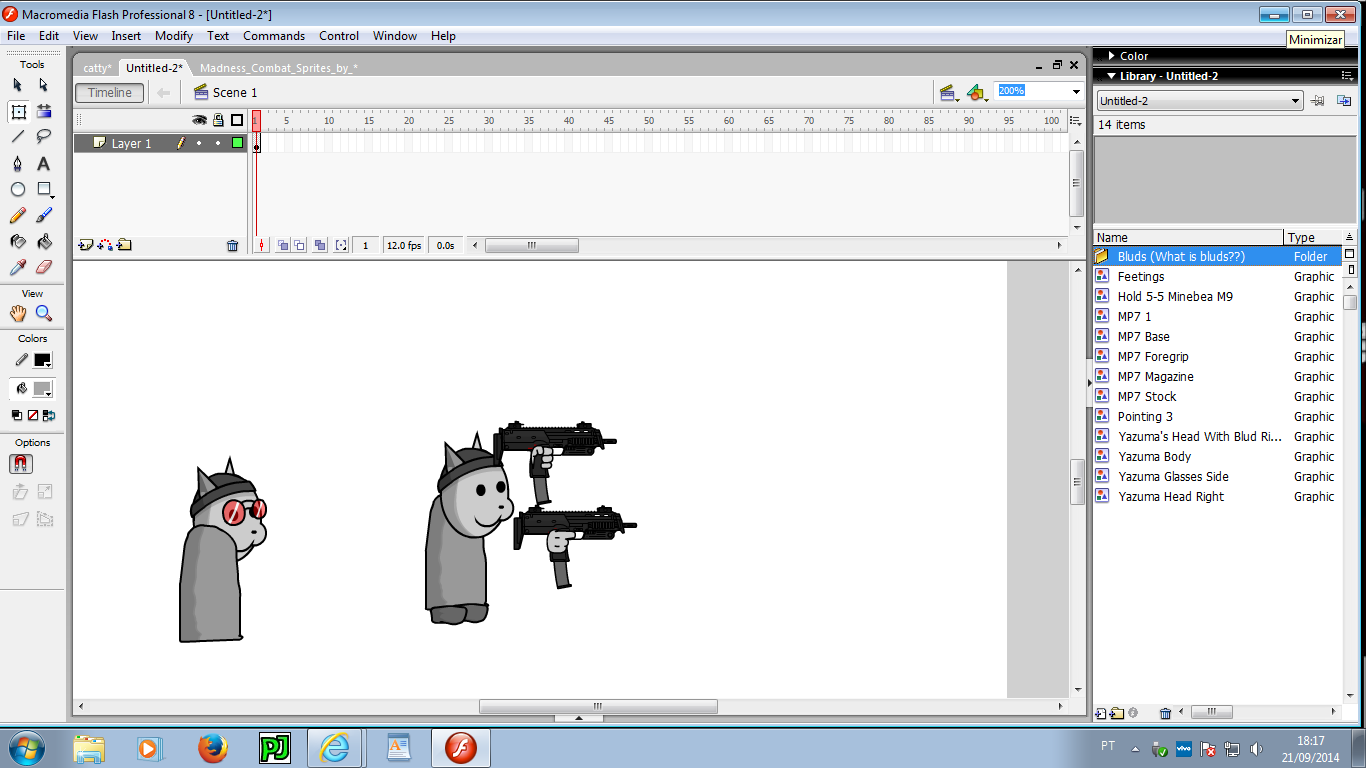Click the Modify Onion Markers icon
Image resolution: width=1366 pixels, height=768 pixels.
coord(342,245)
